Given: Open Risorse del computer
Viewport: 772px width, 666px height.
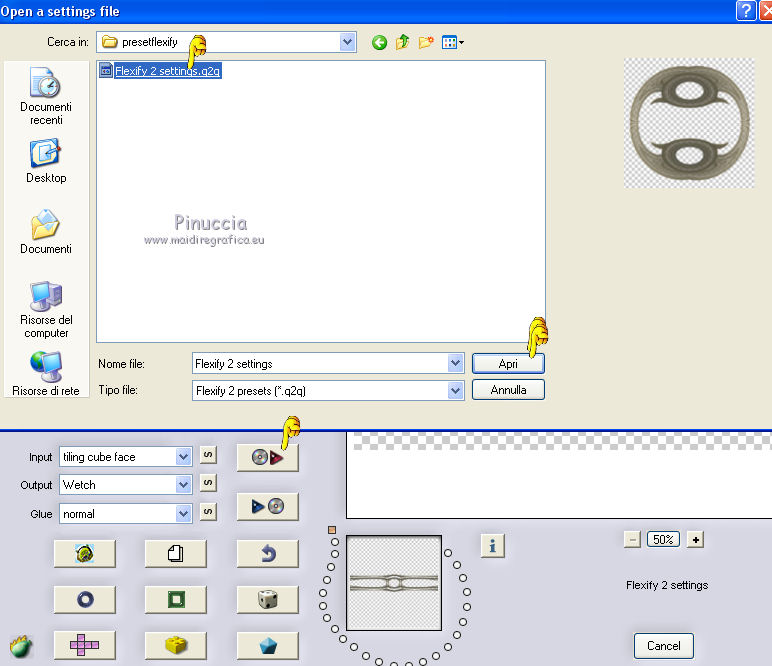Looking at the screenshot, I should pos(46,310).
